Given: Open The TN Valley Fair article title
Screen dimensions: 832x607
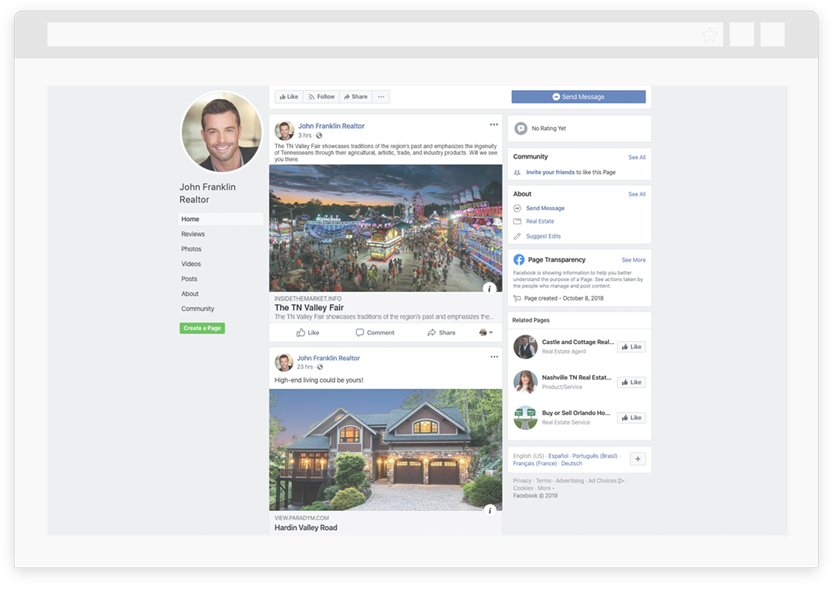Looking at the screenshot, I should [309, 307].
